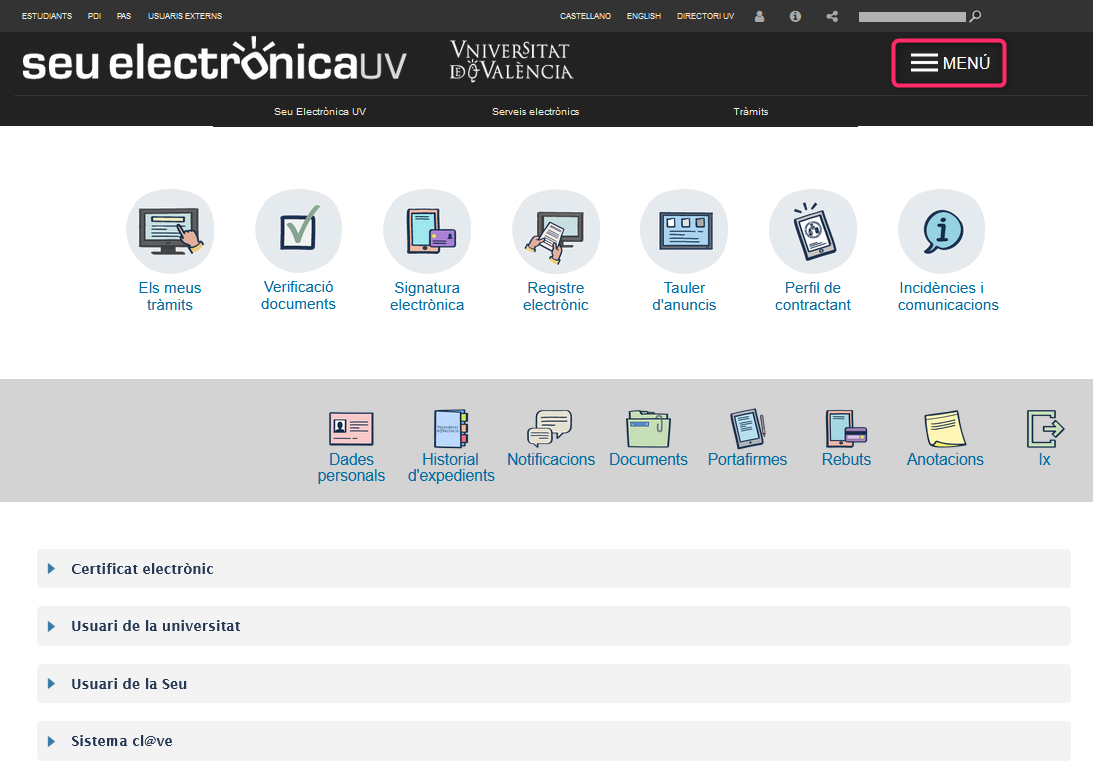Click the Verificació documents checkmark icon
Image resolution: width=1093 pixels, height=784 pixels.
[x=298, y=231]
